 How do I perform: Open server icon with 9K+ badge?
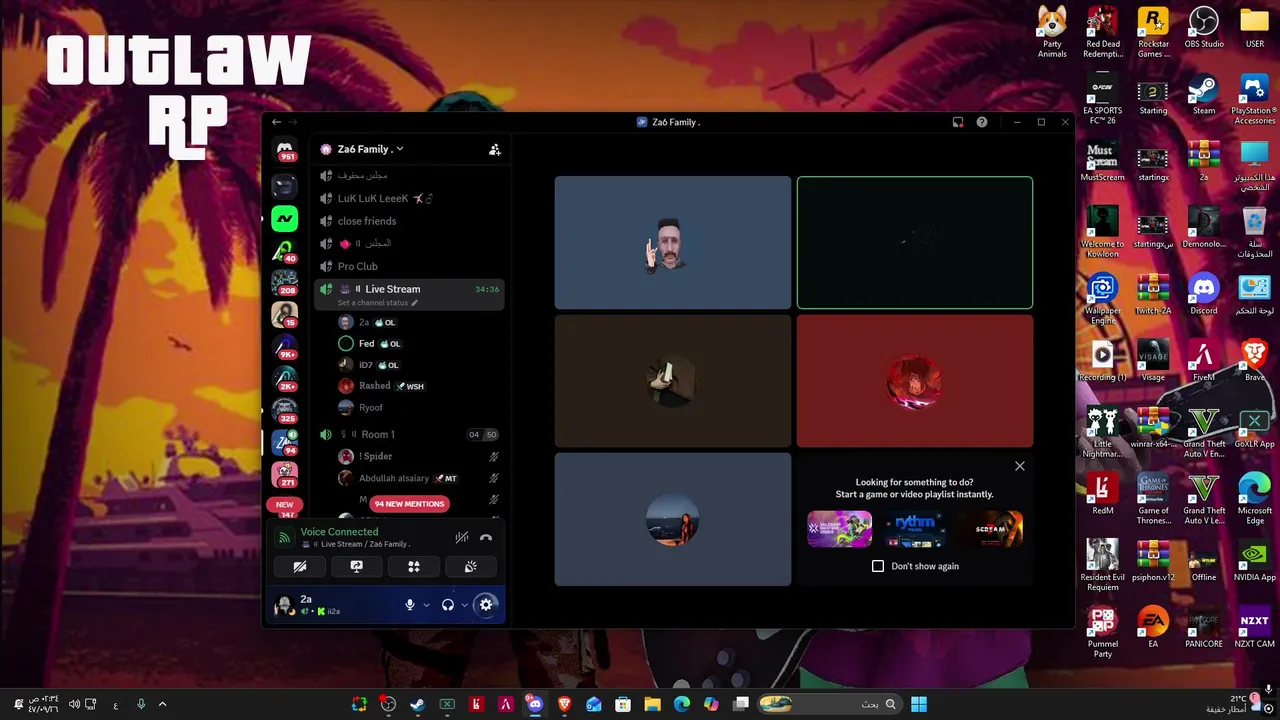pos(285,347)
